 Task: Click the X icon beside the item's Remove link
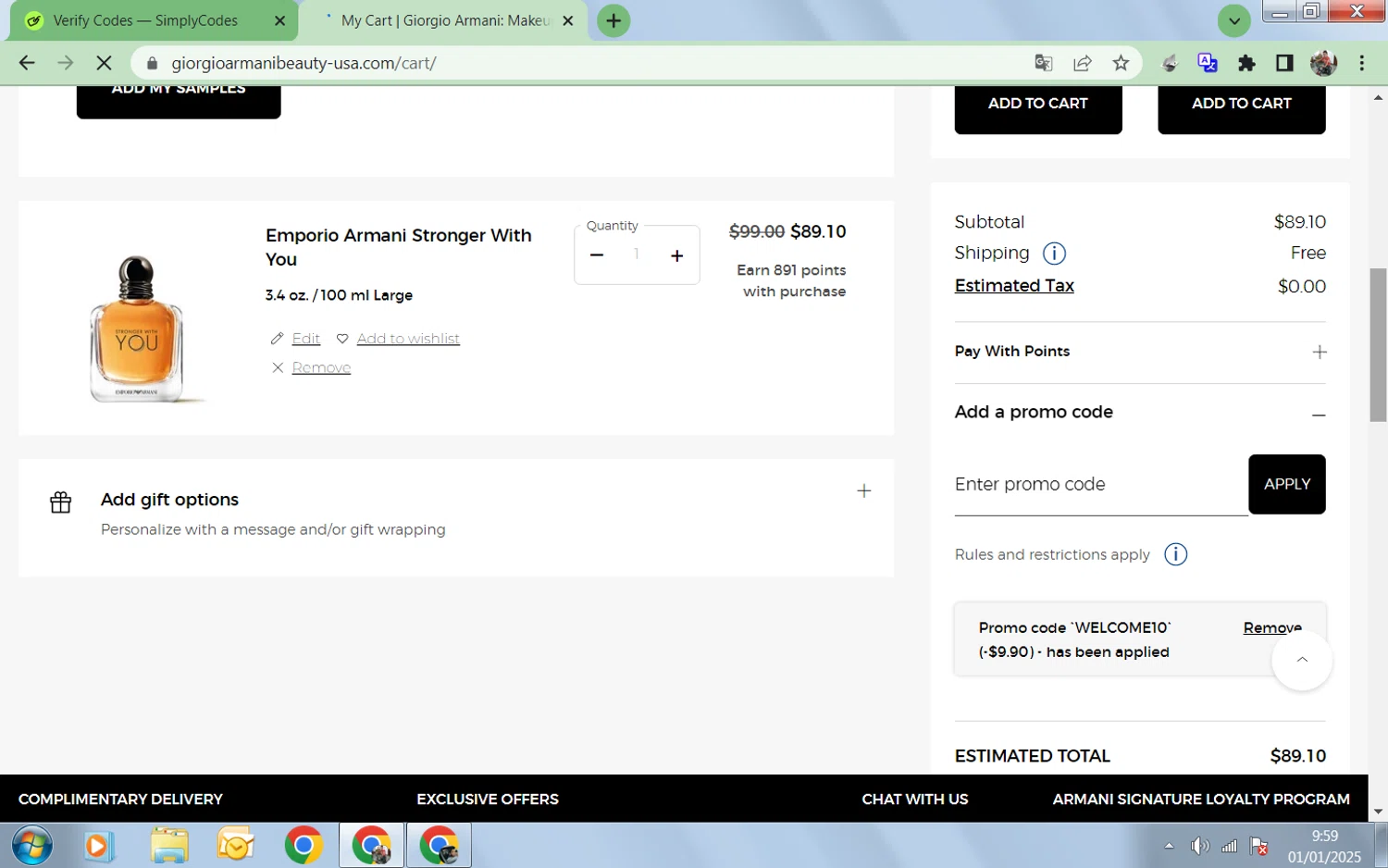click(x=278, y=367)
